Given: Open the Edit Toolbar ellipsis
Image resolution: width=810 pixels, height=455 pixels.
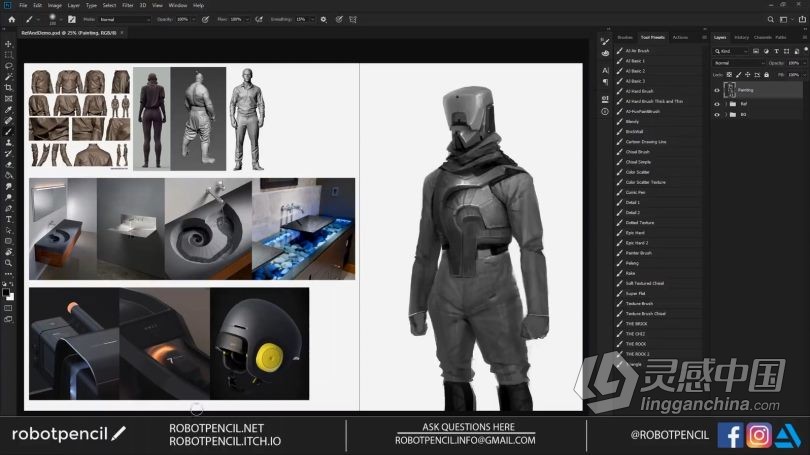Looking at the screenshot, I should click(x=8, y=274).
